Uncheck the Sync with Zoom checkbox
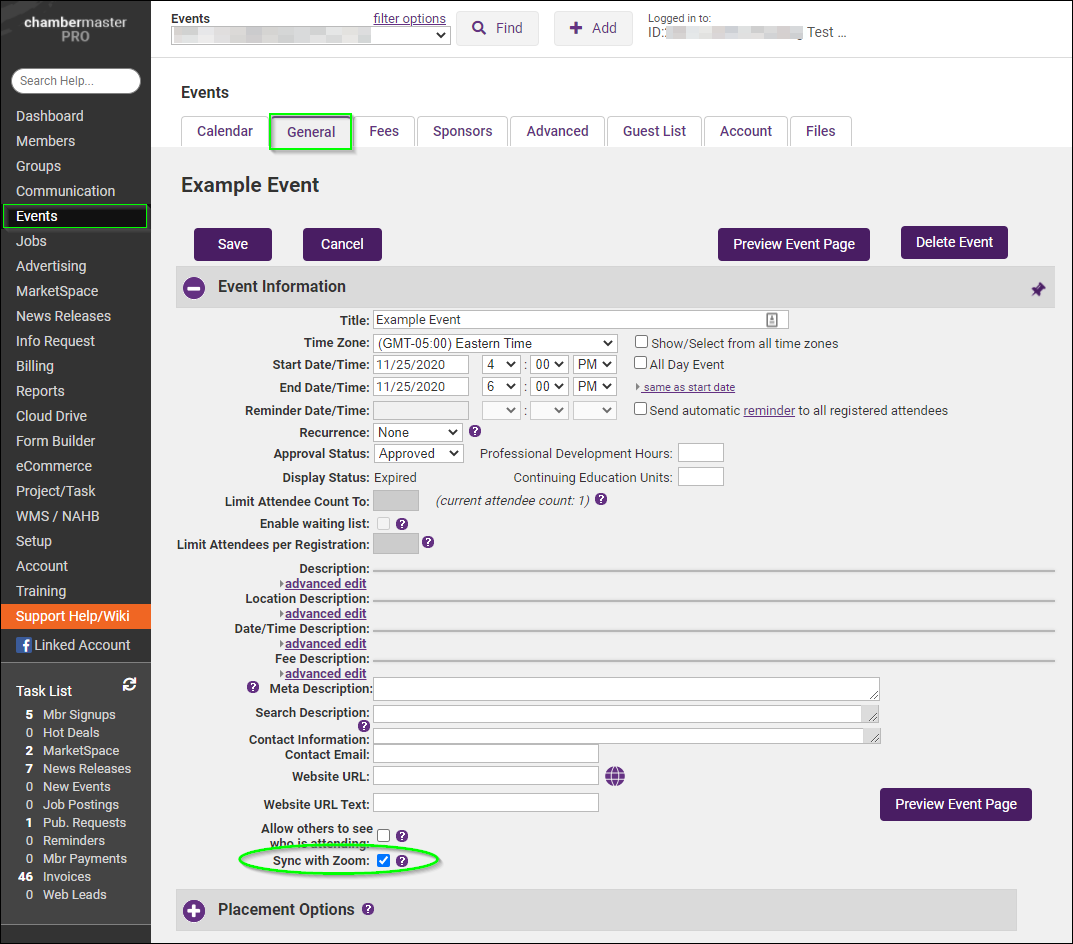1073x944 pixels. (x=384, y=861)
